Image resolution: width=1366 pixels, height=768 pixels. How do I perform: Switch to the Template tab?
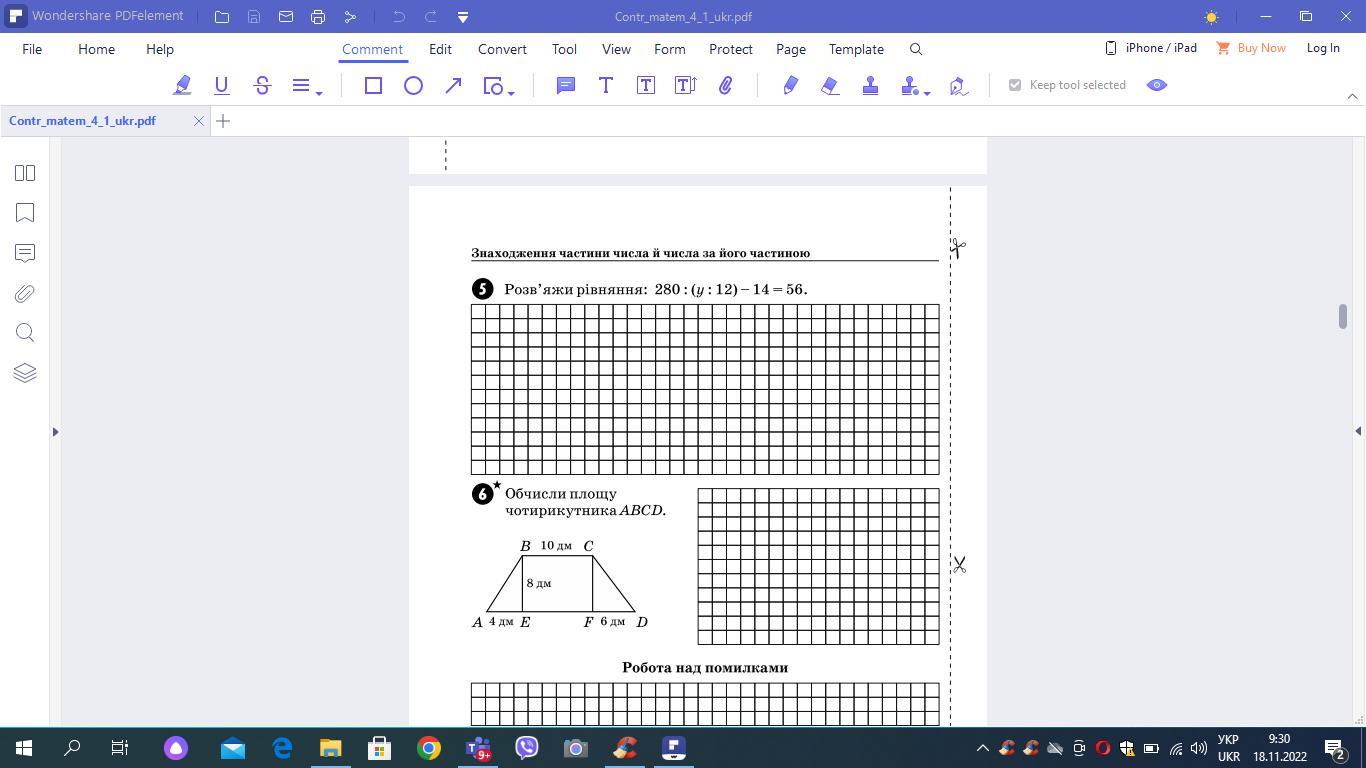(x=856, y=49)
